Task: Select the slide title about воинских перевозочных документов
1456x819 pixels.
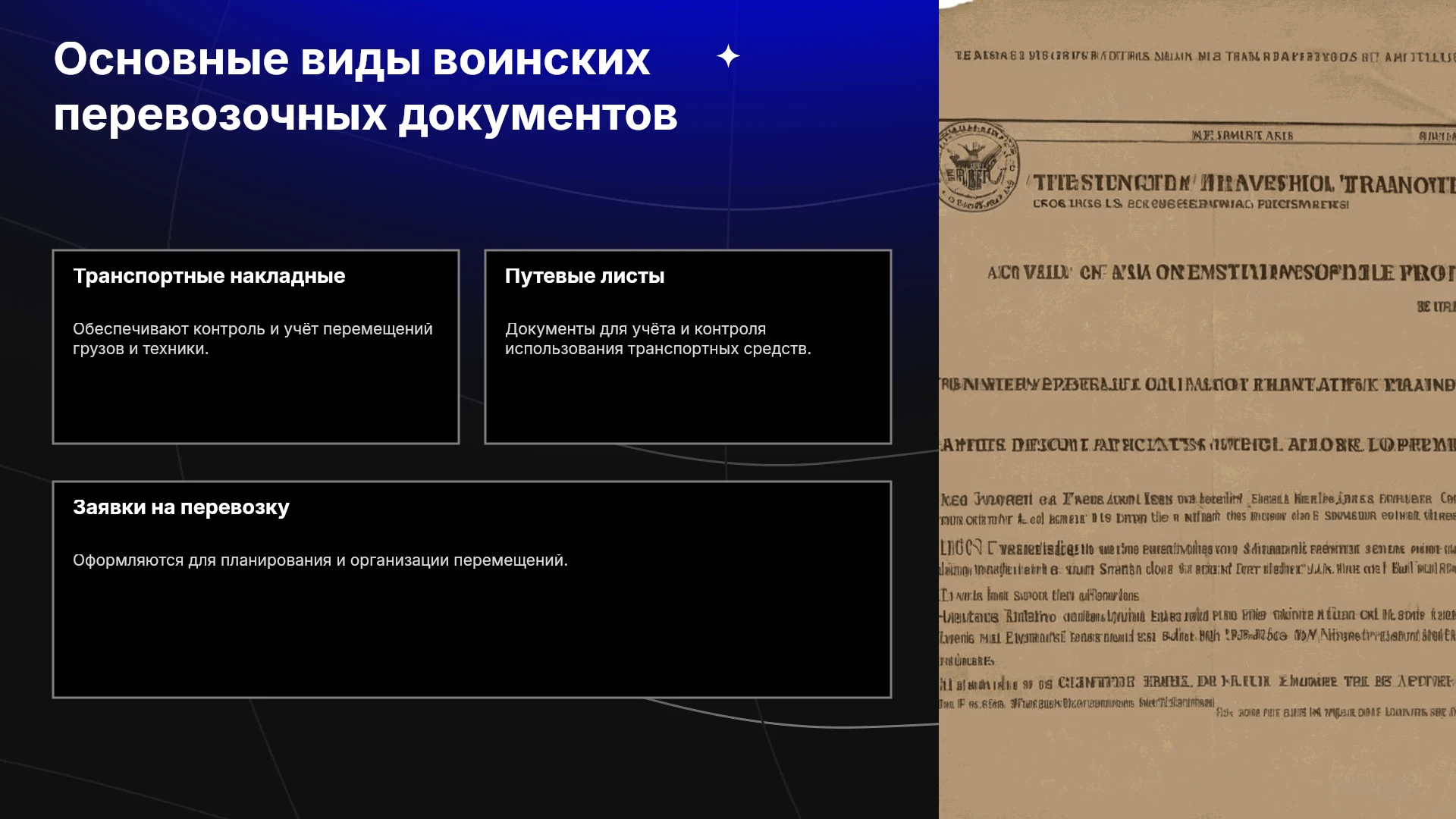Action: click(x=366, y=87)
